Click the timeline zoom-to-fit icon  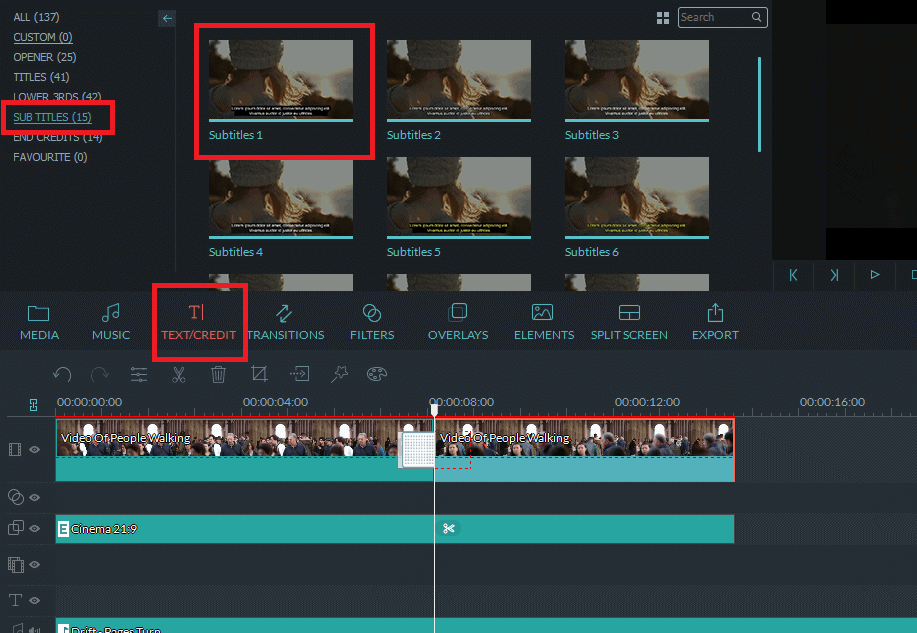pyautogui.click(x=33, y=405)
